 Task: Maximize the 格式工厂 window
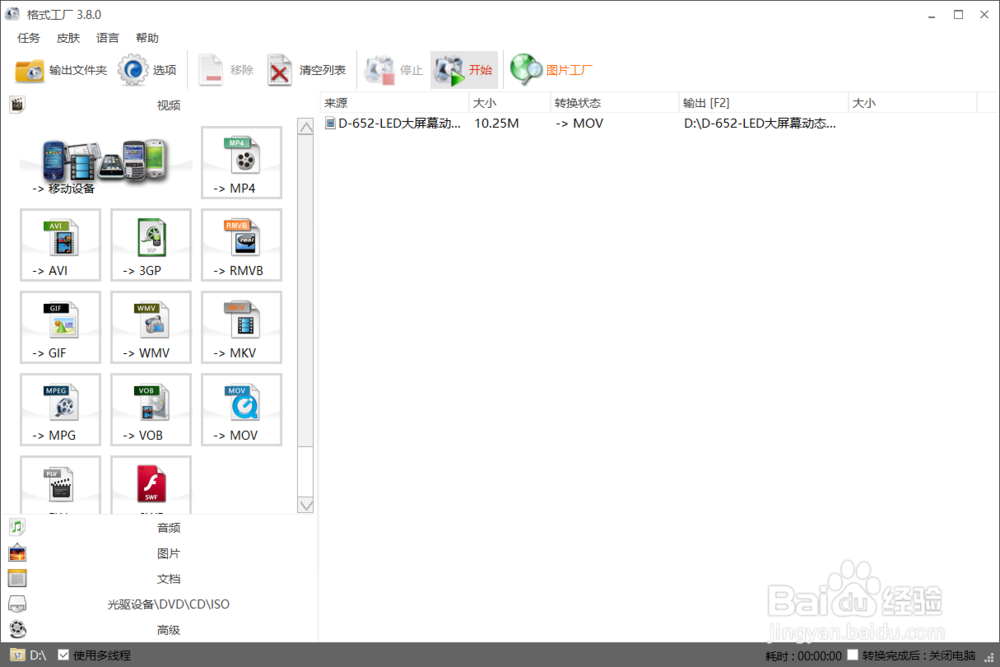coord(958,15)
